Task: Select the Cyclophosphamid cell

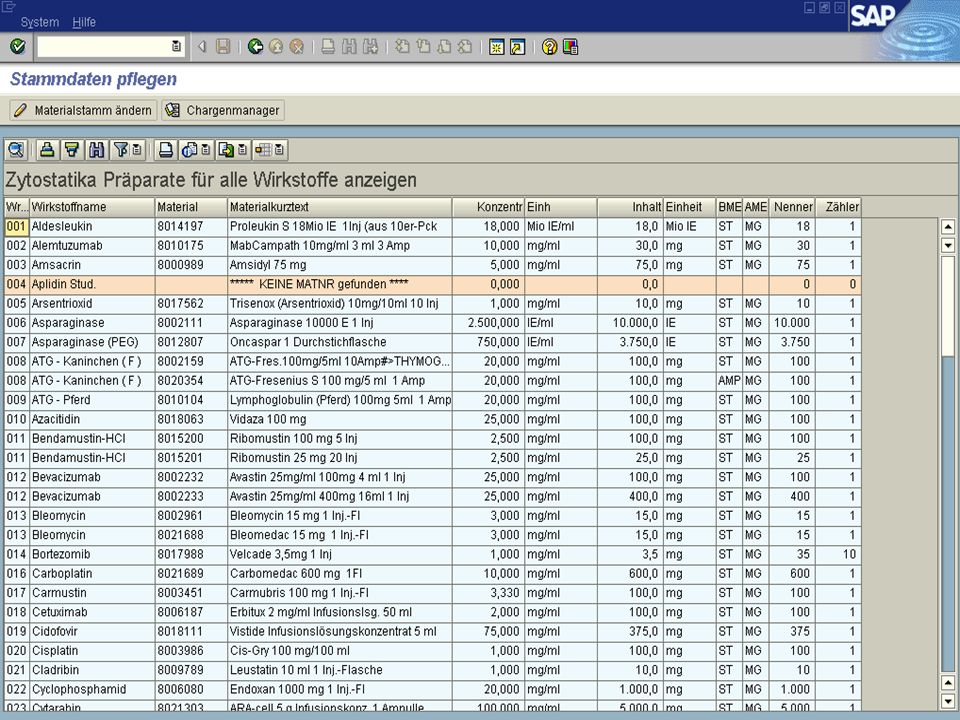Action: [x=92, y=689]
